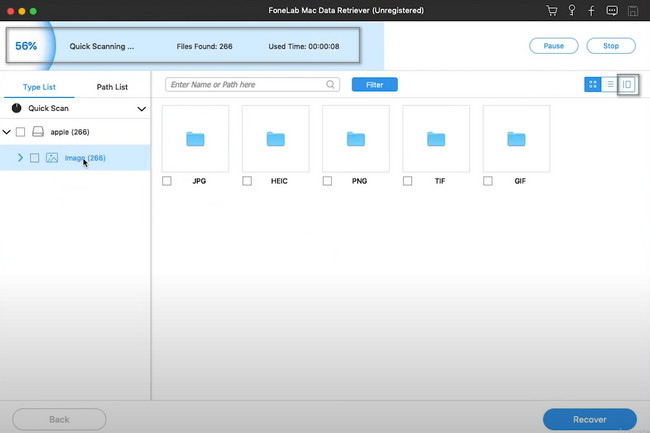Image resolution: width=650 pixels, height=433 pixels.
Task: Click the search magnifier icon
Action: (330, 85)
